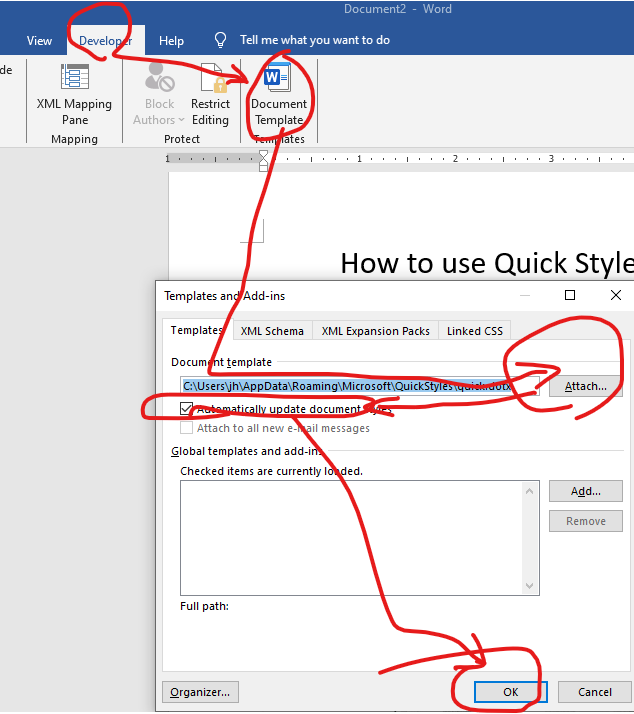Open the XML Mapping Pane
This screenshot has height=714, width=634.
(x=74, y=95)
